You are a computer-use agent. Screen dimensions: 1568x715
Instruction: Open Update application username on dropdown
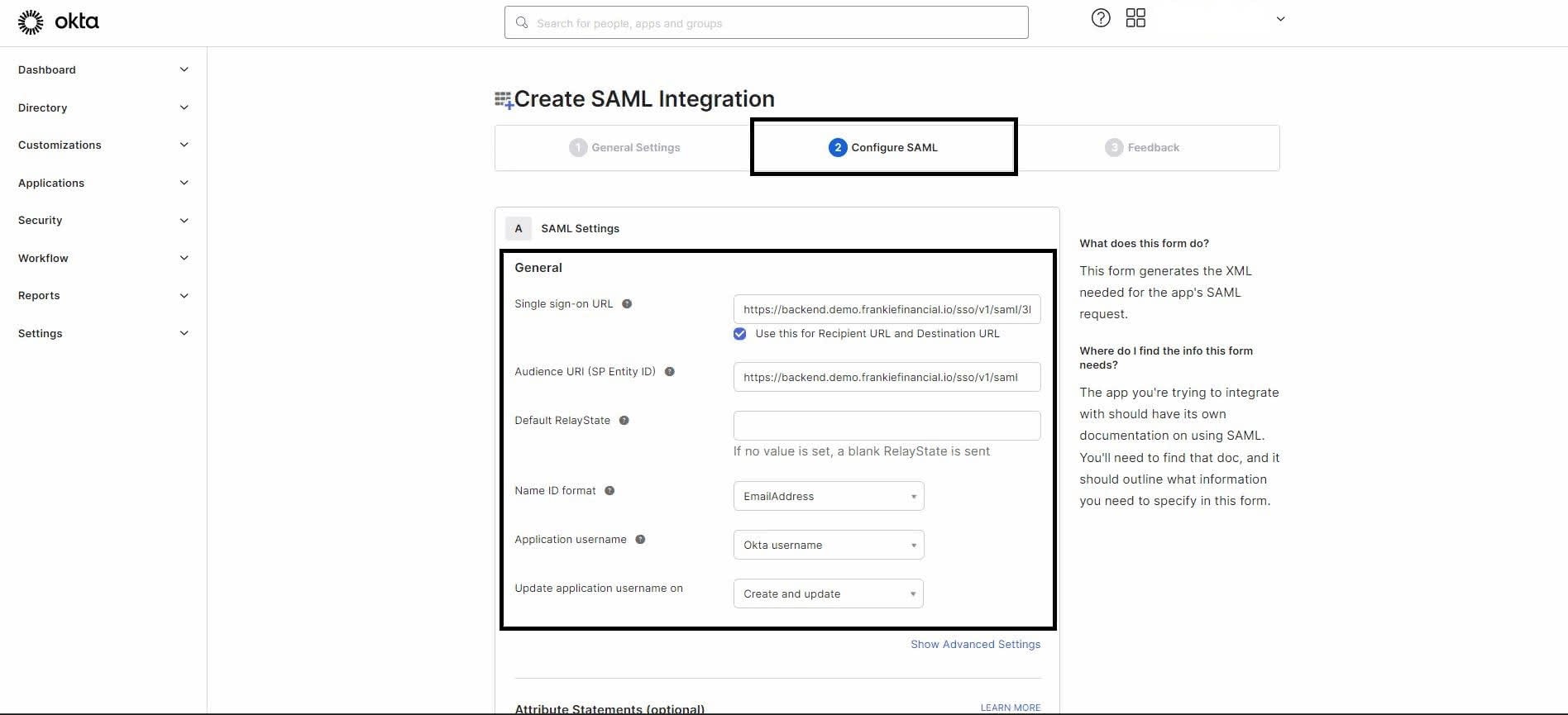pos(828,593)
